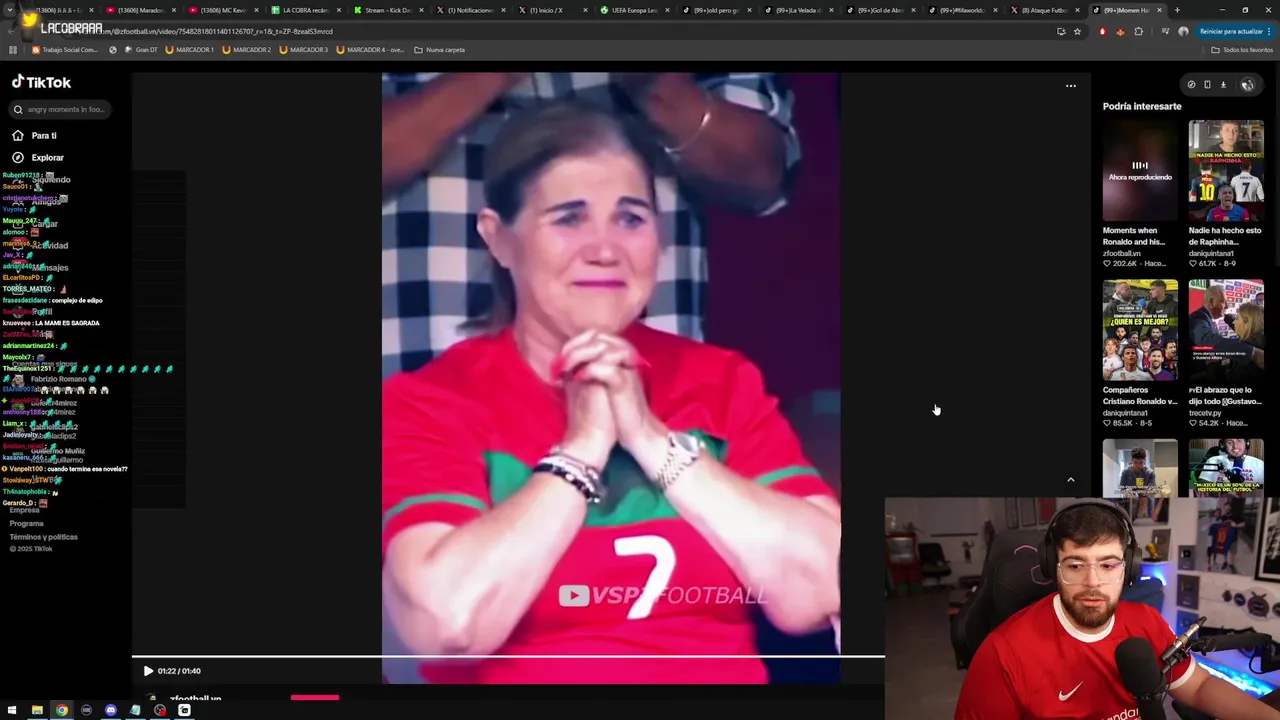Image resolution: width=1280 pixels, height=720 pixels.
Task: Click the 'Moments when Ronaldo and his...' title
Action: pyautogui.click(x=1135, y=236)
